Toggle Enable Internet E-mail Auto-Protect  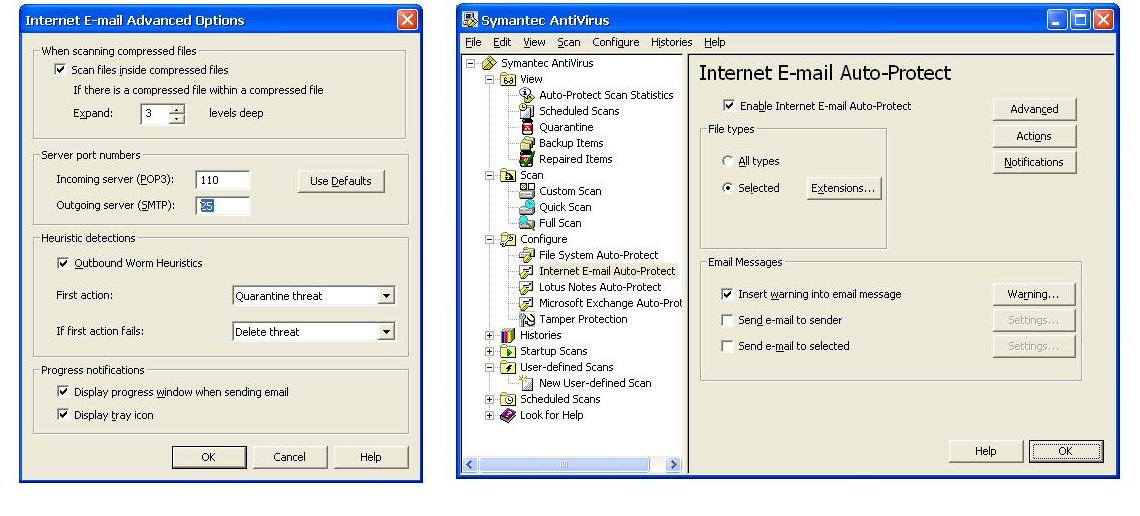728,105
